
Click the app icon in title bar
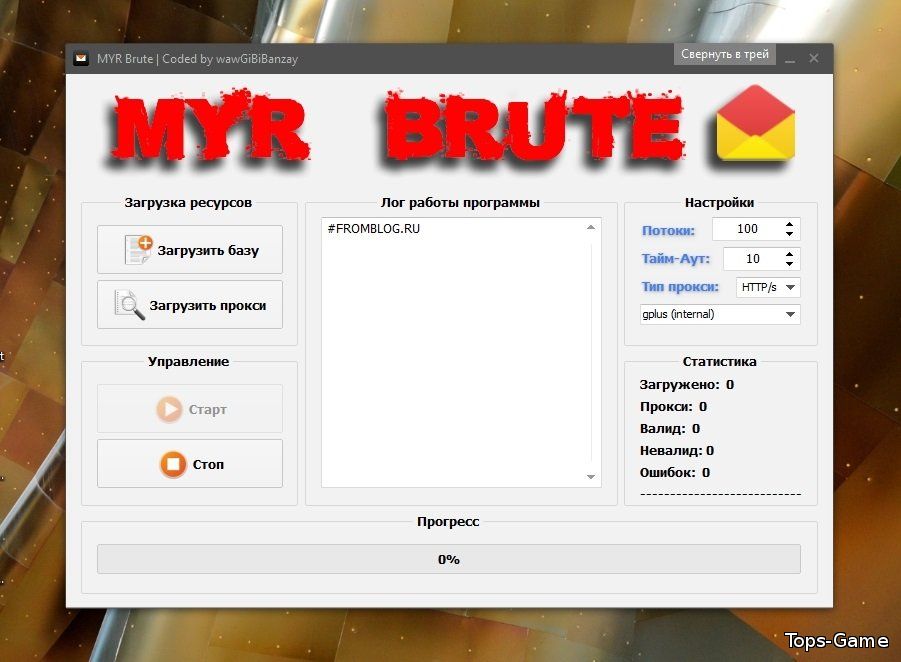point(82,59)
